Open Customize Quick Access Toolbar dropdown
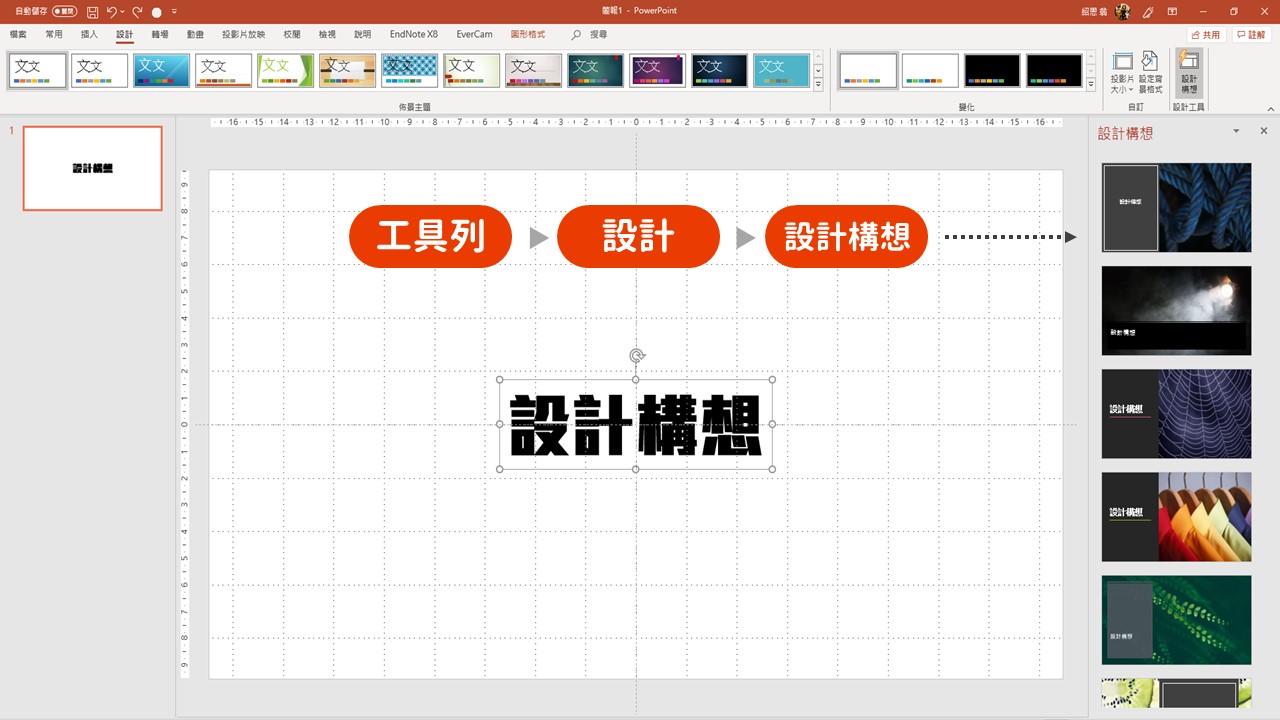1280x720 pixels. (174, 13)
